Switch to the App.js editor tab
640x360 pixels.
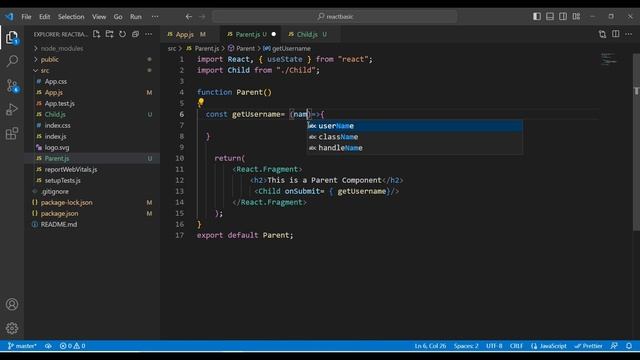pyautogui.click(x=189, y=34)
